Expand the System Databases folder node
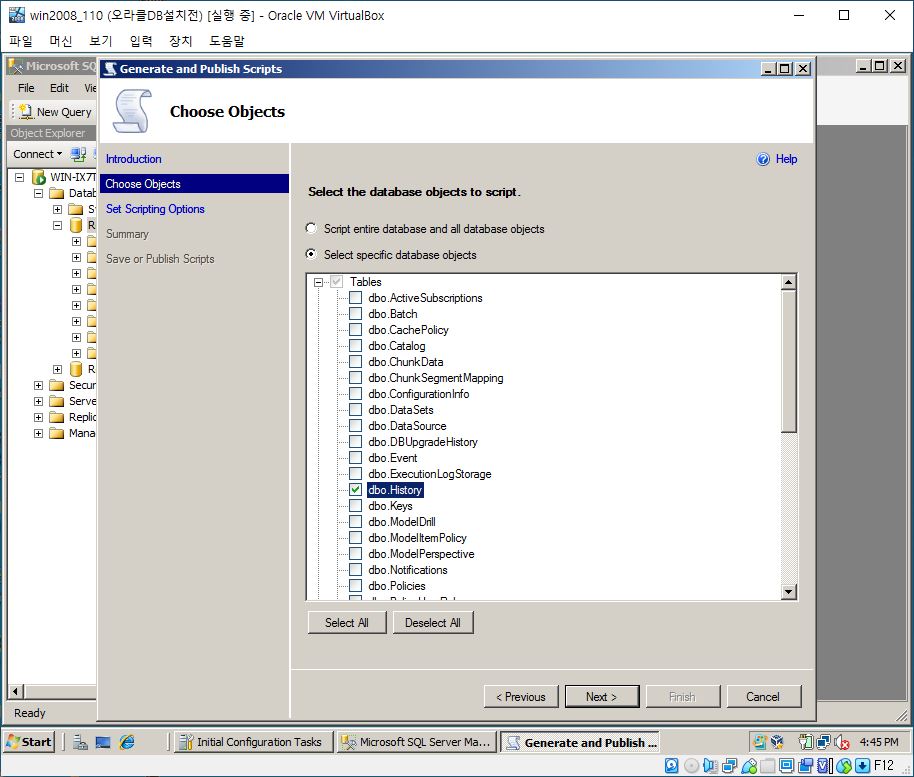This screenshot has width=914, height=777. point(57,209)
